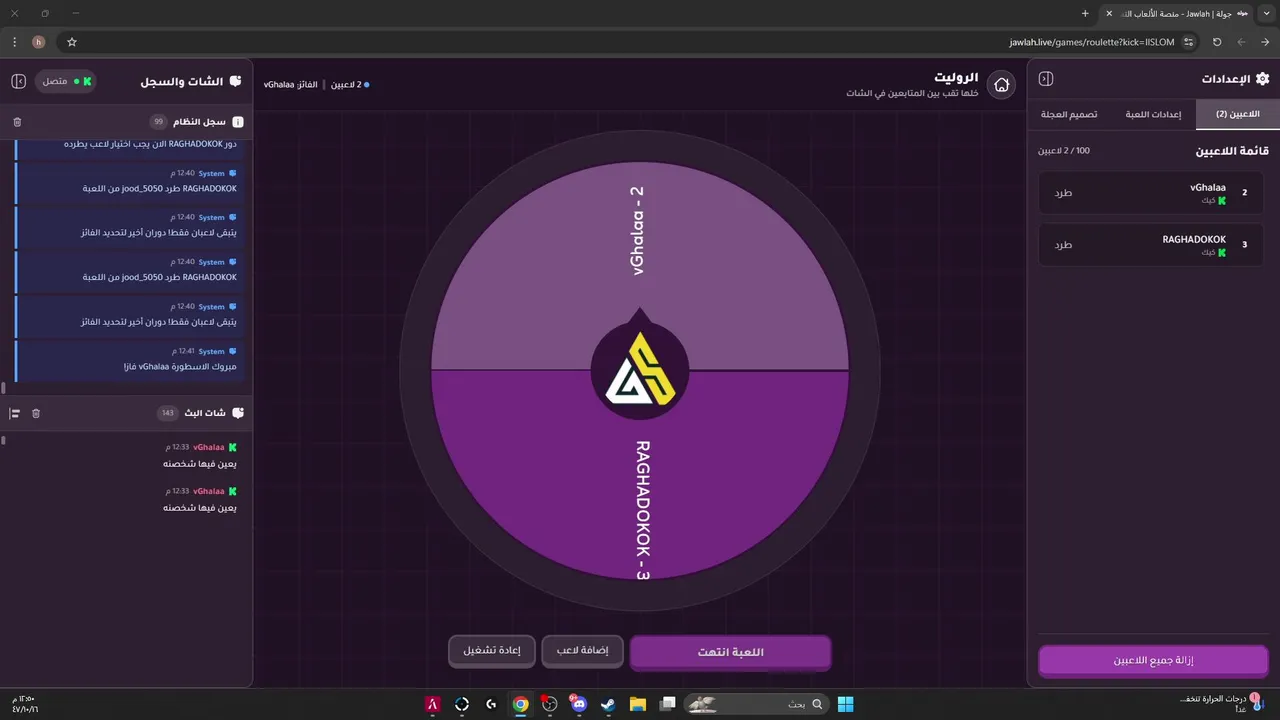The width and height of the screenshot is (1280, 720).
Task: Go to the home page via house icon
Action: coord(1001,85)
